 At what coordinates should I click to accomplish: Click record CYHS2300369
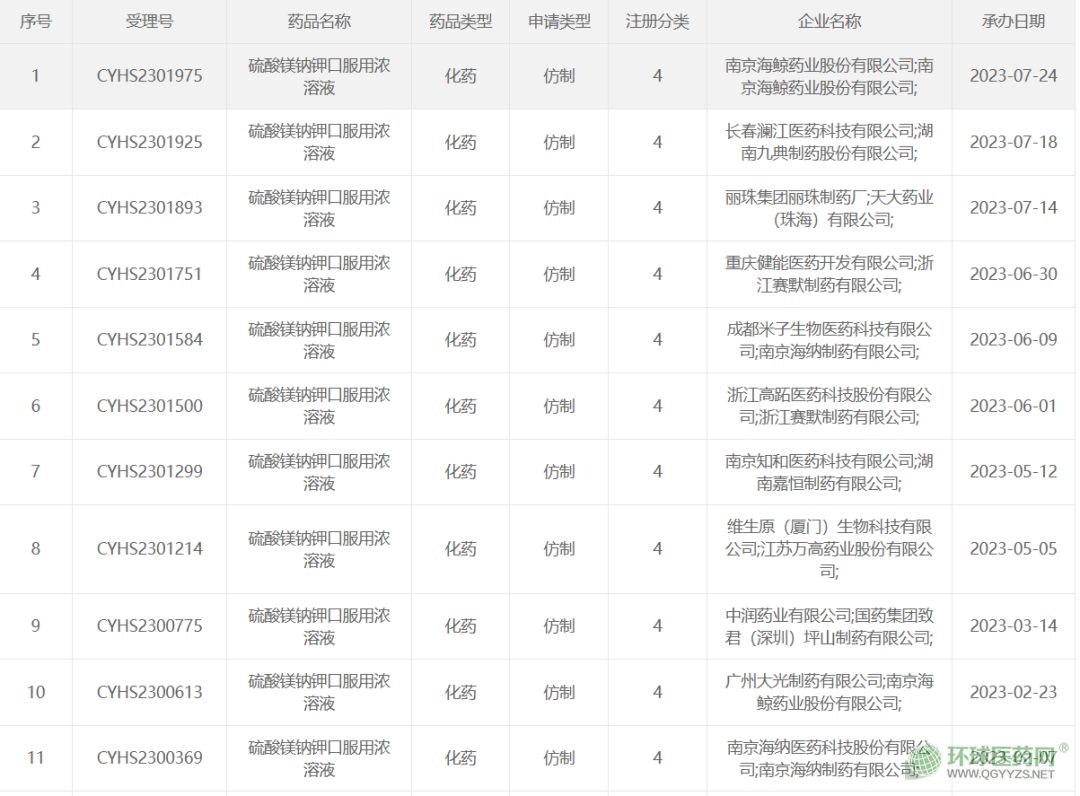tap(149, 758)
